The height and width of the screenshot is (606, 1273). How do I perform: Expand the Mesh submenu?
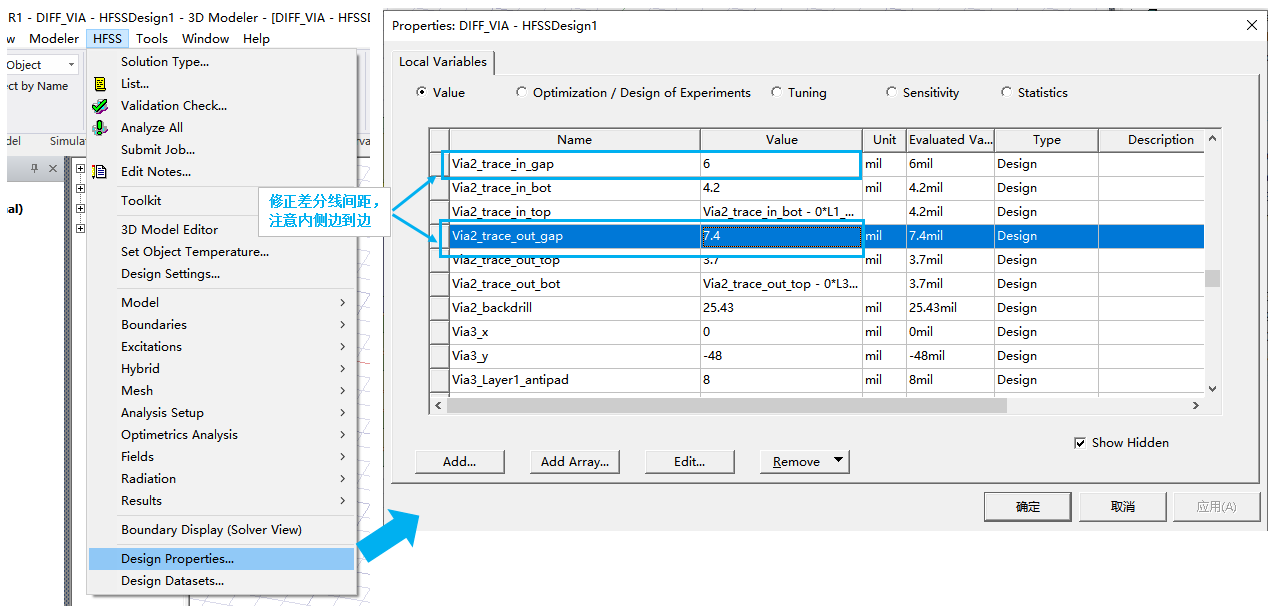342,391
